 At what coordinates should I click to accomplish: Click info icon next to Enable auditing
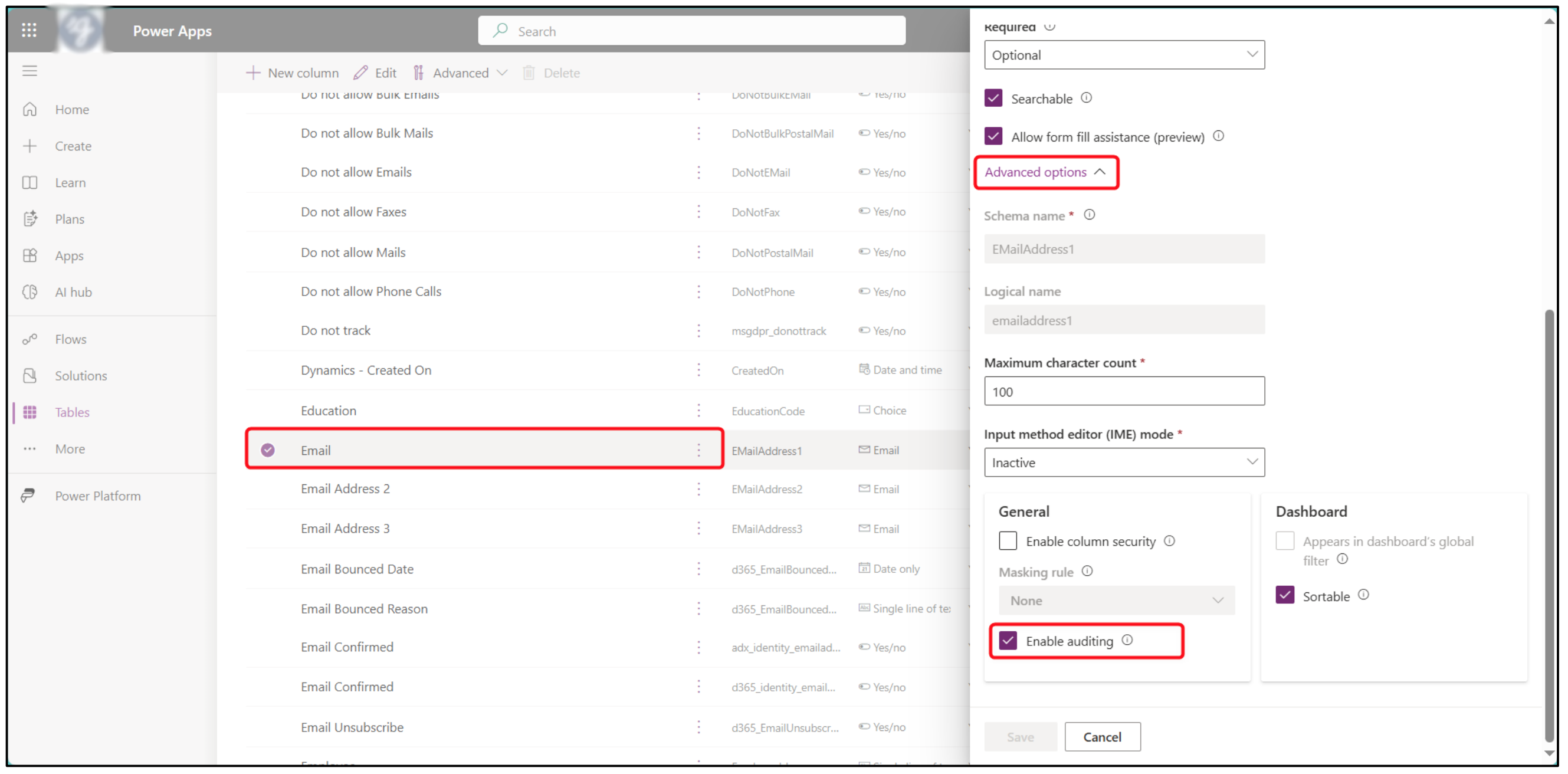pyautogui.click(x=1128, y=641)
